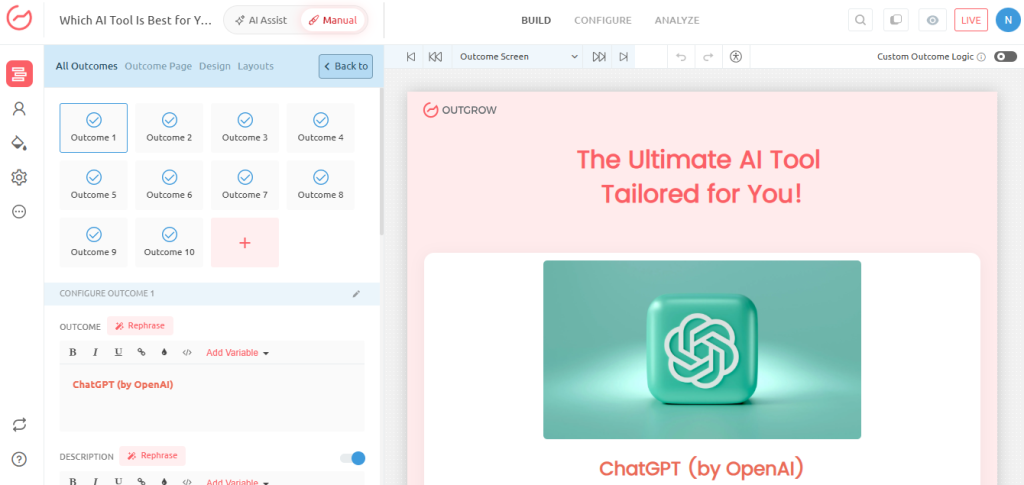Toggle code view in Outcome editor
This screenshot has width=1024, height=485.
pyautogui.click(x=187, y=352)
